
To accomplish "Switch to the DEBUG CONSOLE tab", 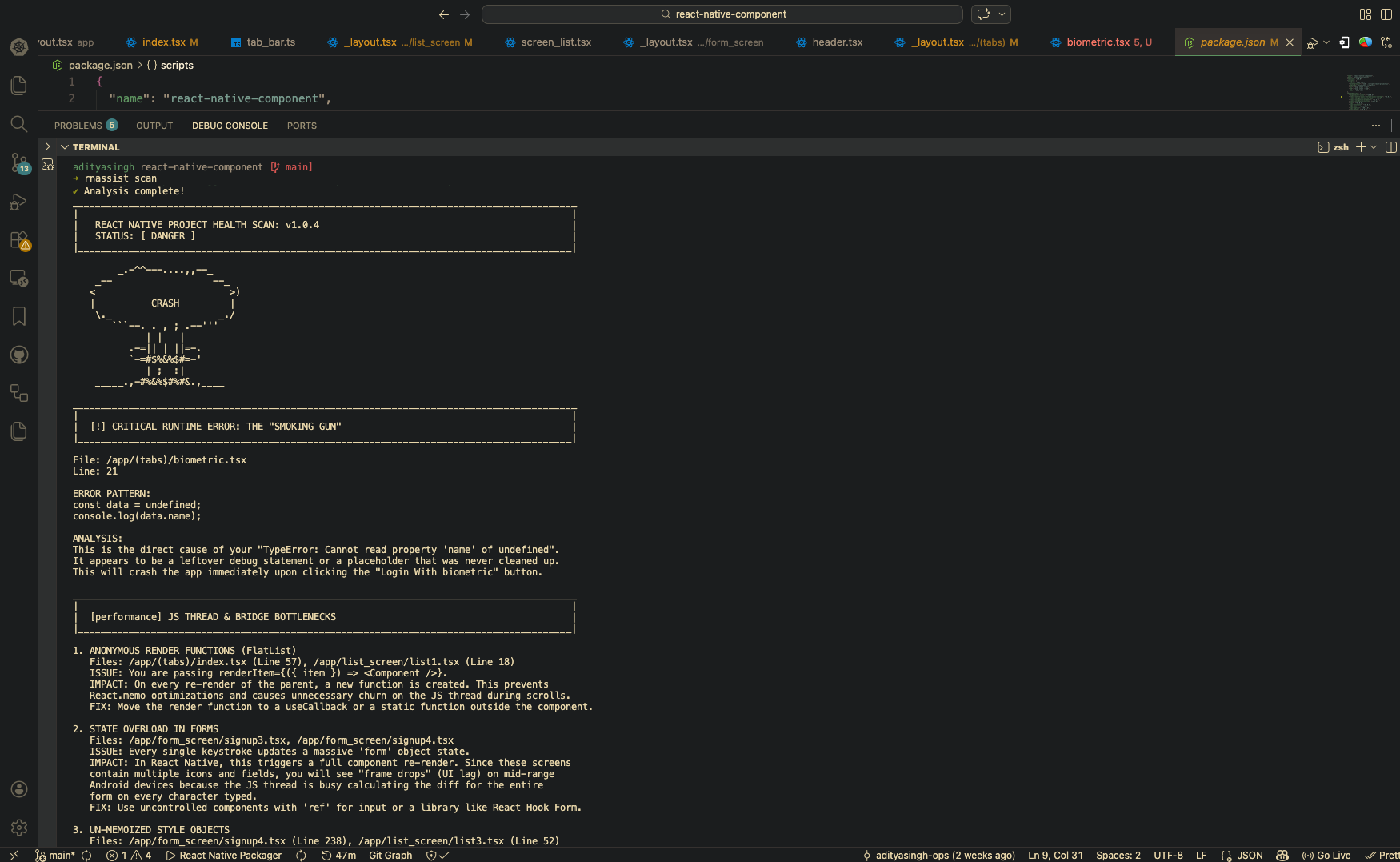I will [x=230, y=126].
